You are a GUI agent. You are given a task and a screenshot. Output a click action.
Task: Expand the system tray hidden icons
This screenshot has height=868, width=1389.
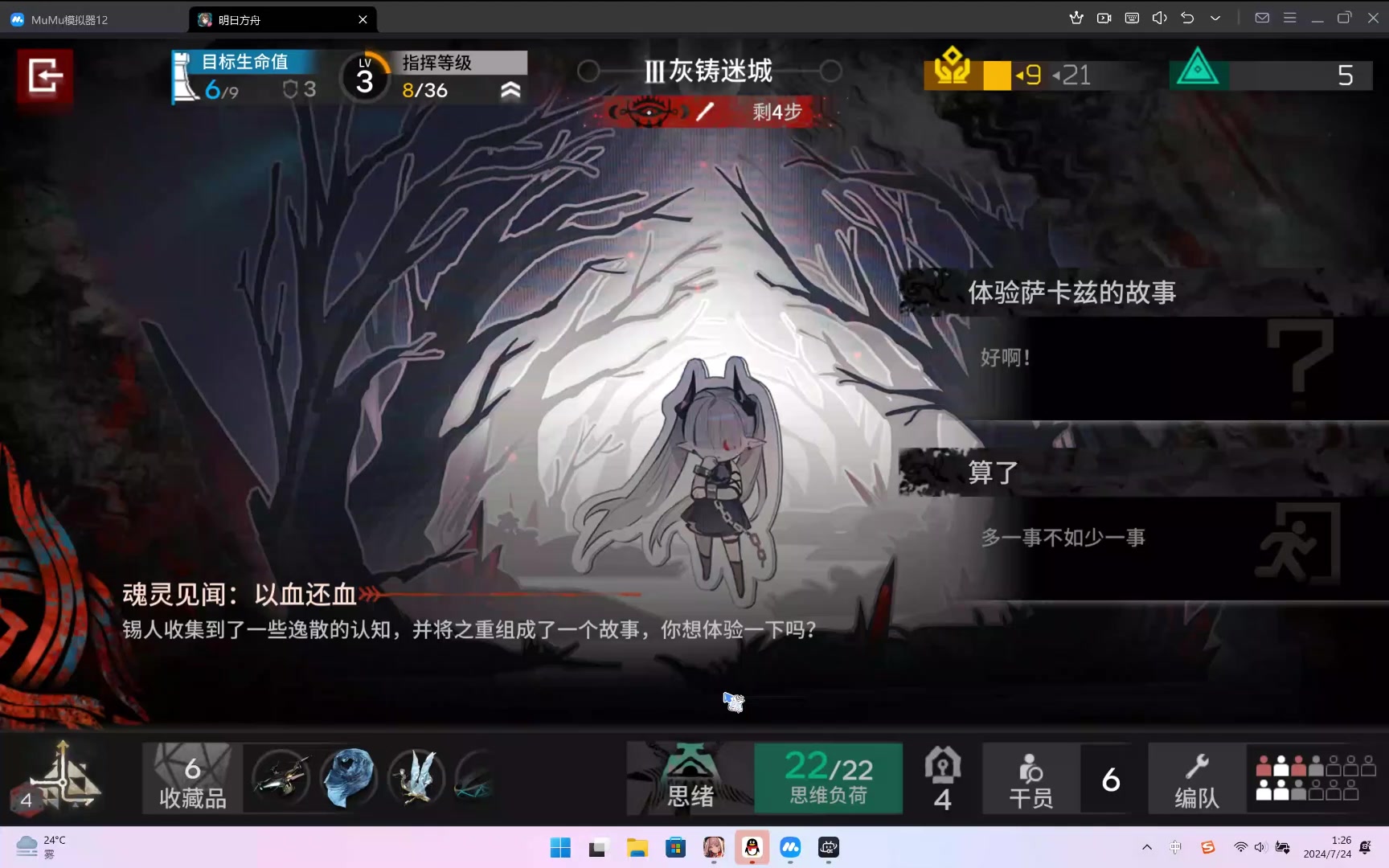pyautogui.click(x=1147, y=847)
